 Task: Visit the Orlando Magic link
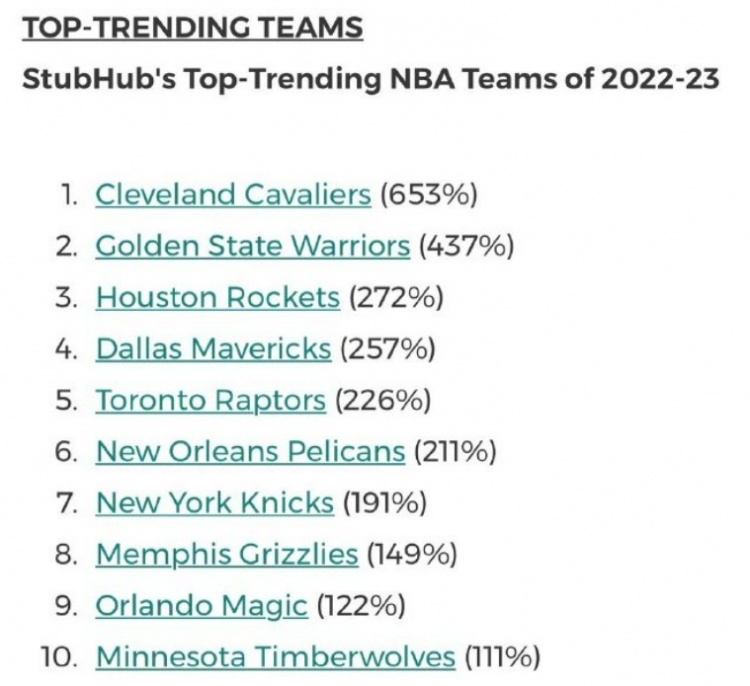(201, 606)
